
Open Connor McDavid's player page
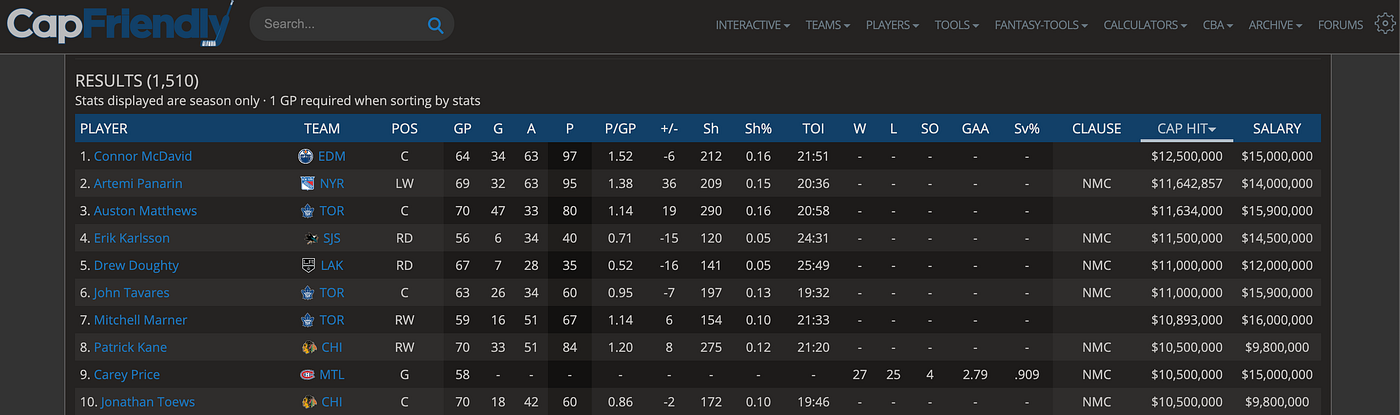[143, 156]
